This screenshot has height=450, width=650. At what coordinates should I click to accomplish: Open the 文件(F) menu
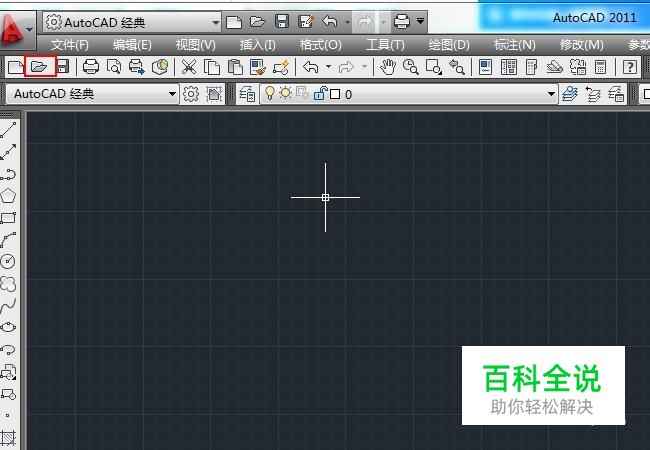click(70, 45)
